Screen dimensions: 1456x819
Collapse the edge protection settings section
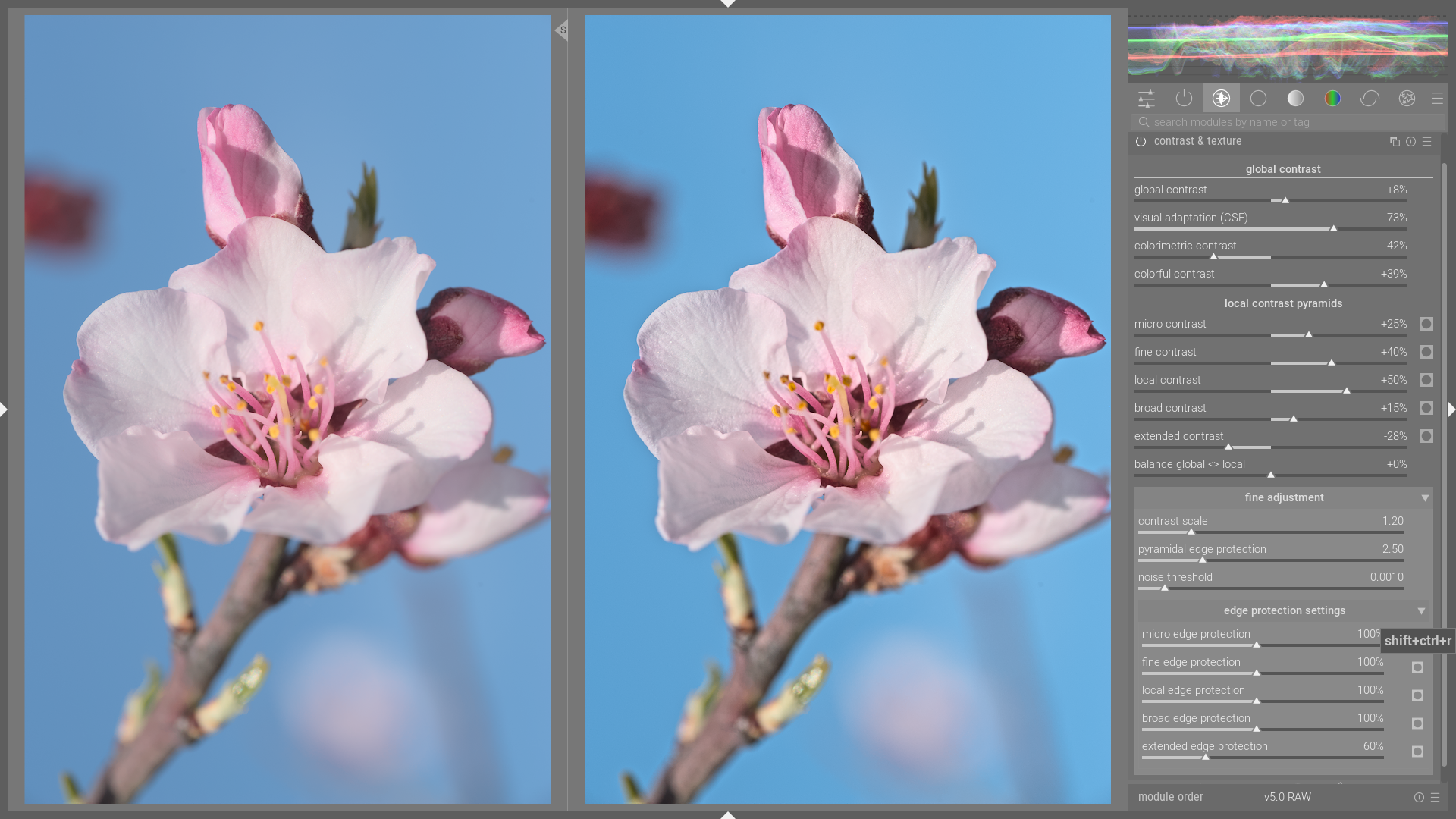point(1421,611)
